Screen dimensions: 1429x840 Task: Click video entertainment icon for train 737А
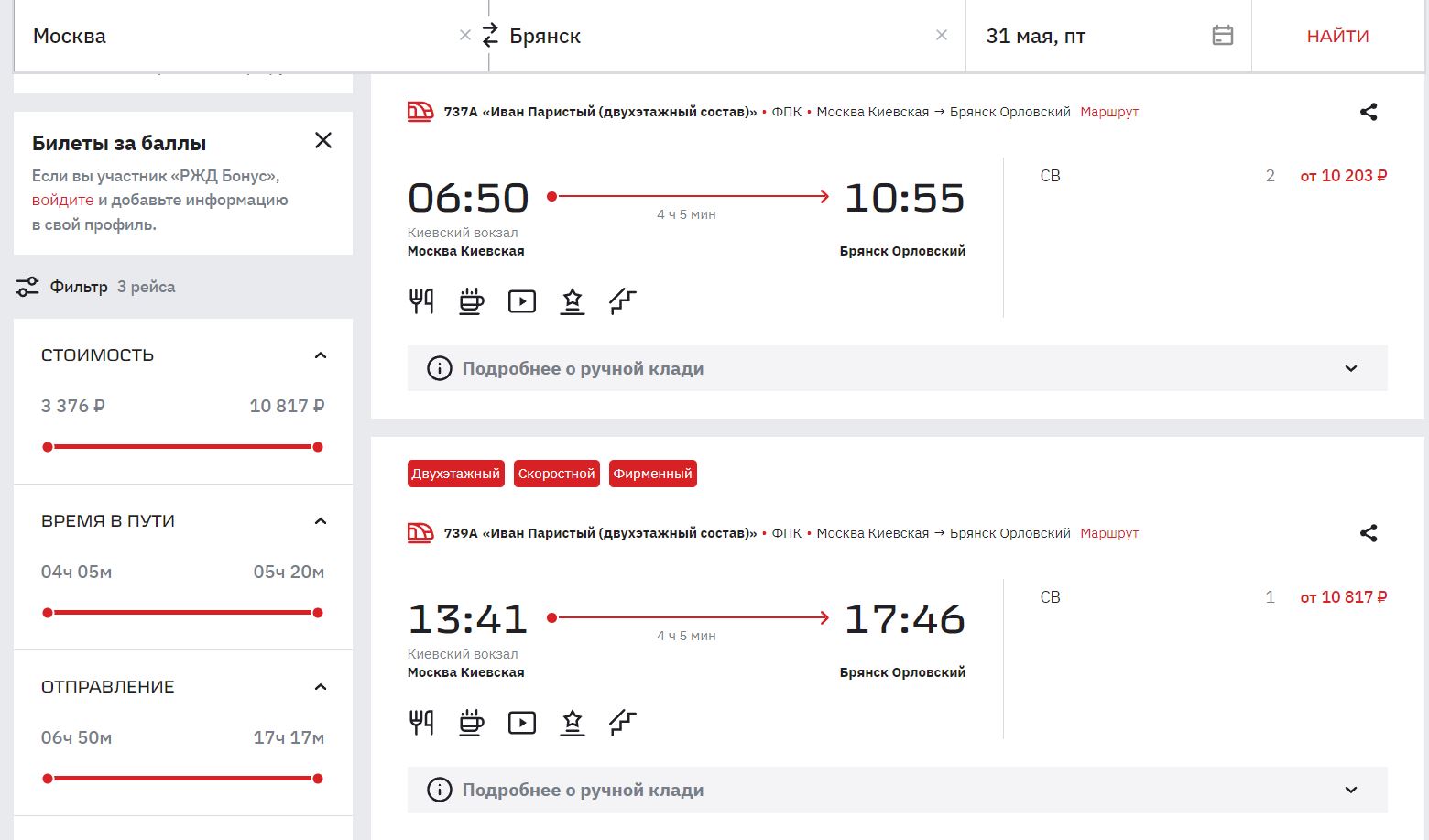pyautogui.click(x=522, y=301)
